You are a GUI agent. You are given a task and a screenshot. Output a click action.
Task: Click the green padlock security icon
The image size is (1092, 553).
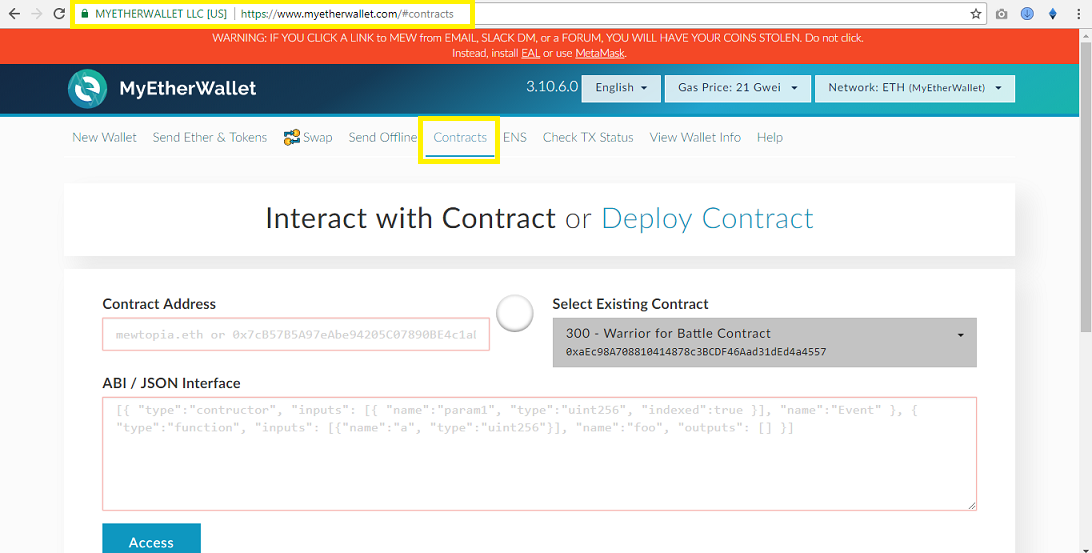(85, 14)
